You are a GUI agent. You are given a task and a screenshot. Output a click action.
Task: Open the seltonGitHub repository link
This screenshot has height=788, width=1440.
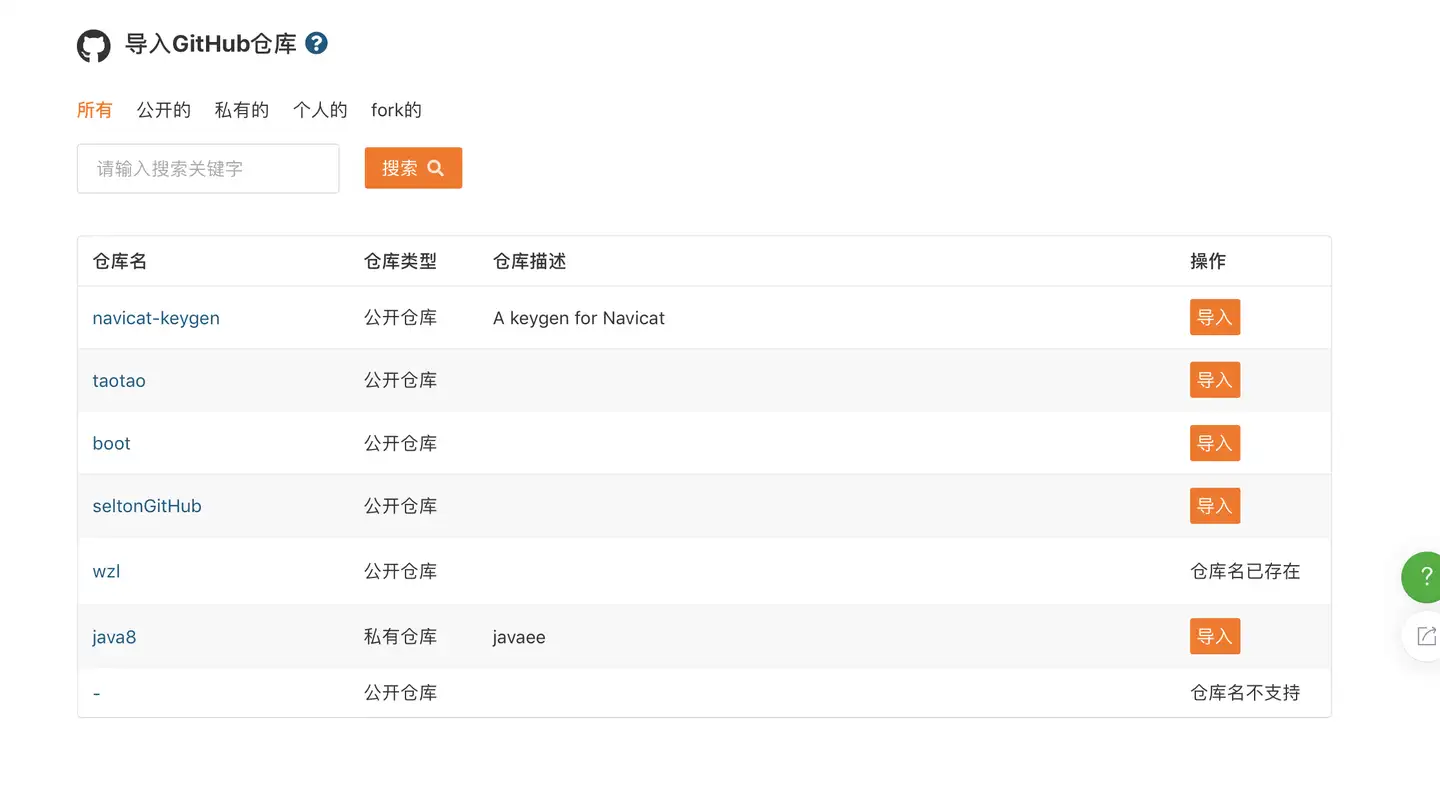coord(147,506)
